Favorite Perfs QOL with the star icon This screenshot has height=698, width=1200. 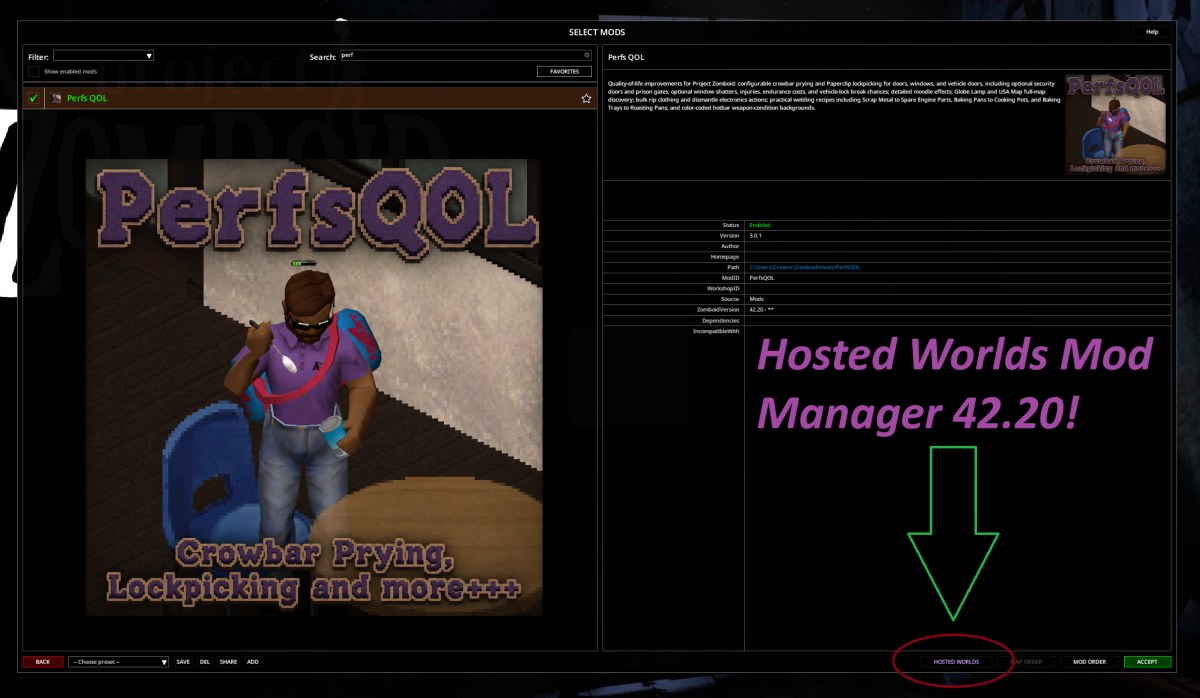(586, 98)
